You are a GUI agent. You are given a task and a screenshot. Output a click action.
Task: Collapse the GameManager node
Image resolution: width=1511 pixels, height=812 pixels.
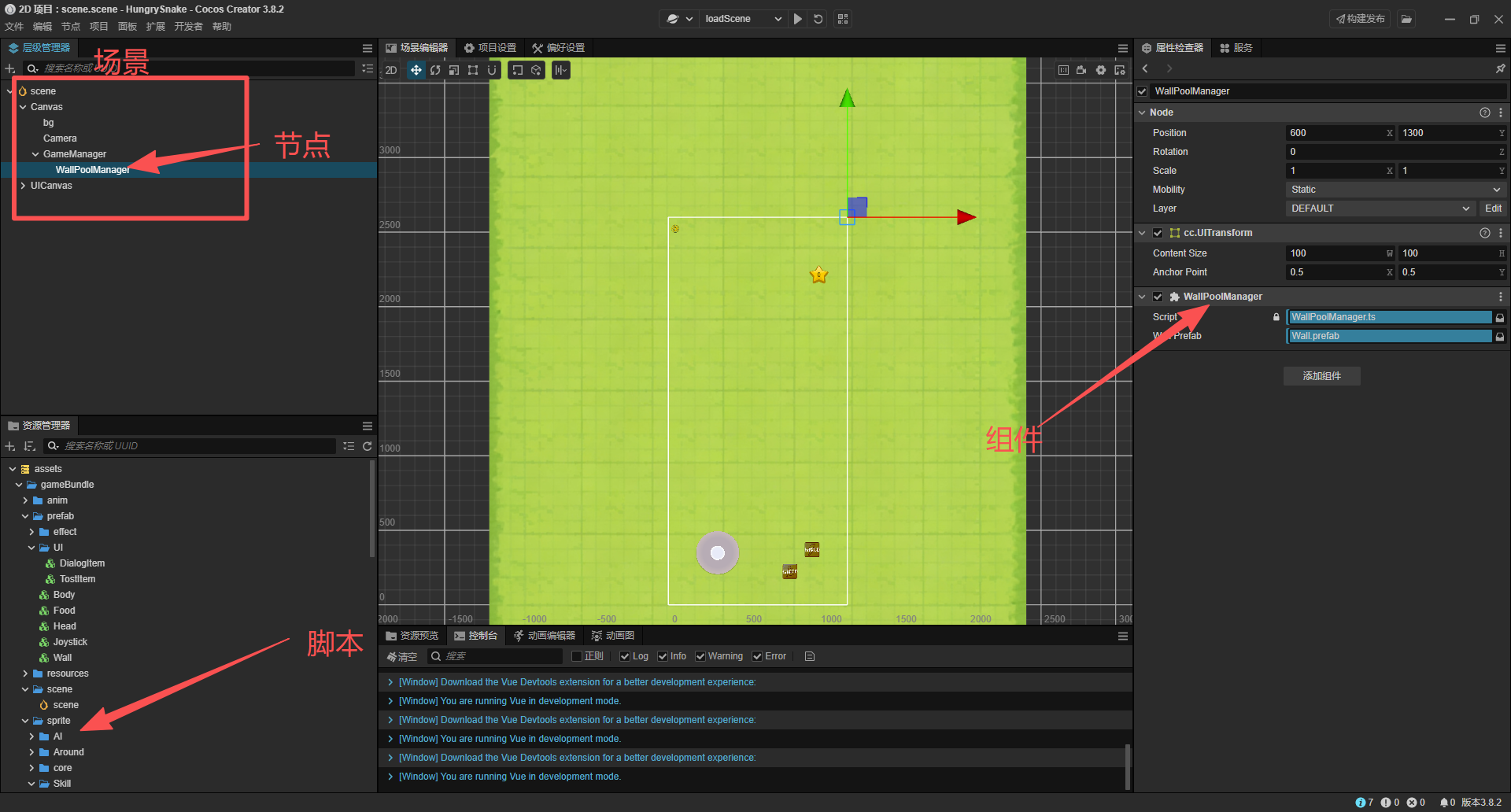(35, 154)
